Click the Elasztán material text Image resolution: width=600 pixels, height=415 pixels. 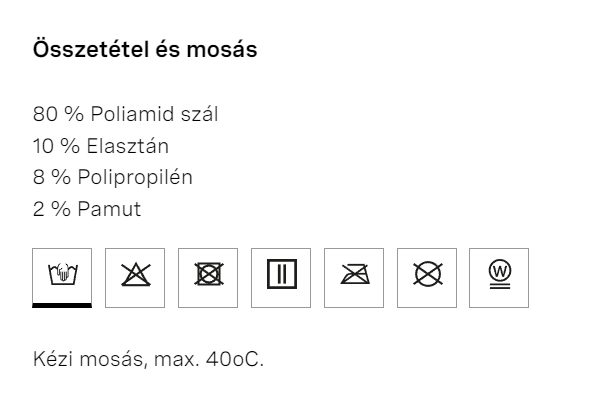[127, 146]
